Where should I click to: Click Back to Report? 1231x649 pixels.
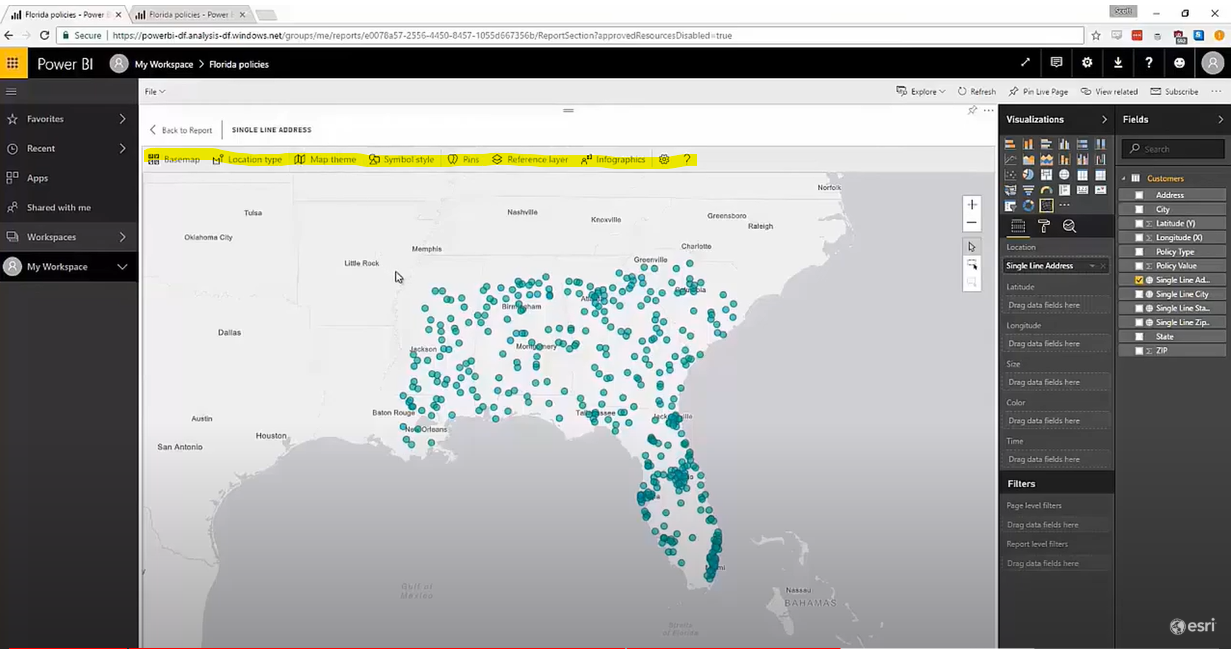tap(185, 129)
